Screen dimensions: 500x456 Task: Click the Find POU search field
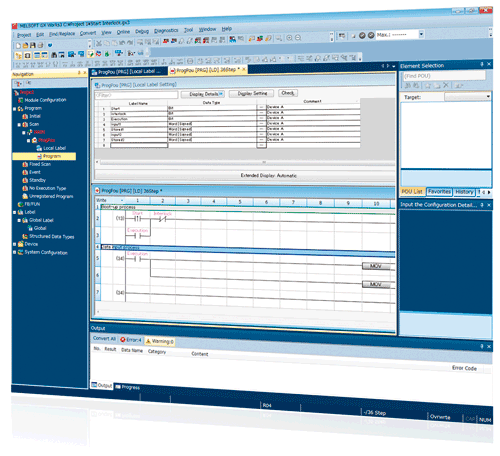click(444, 76)
